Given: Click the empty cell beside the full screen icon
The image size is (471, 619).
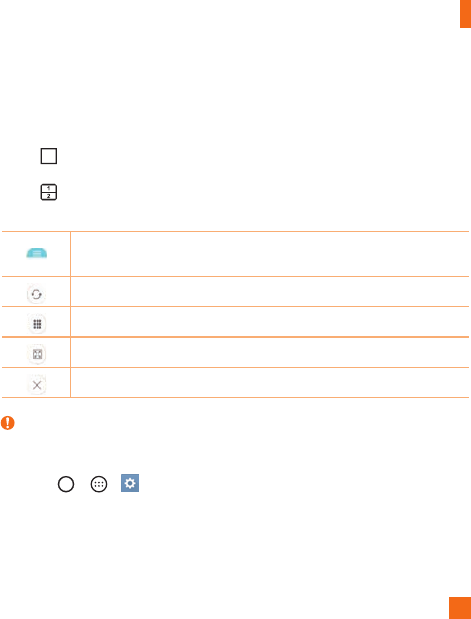Looking at the screenshot, I should (270, 352).
